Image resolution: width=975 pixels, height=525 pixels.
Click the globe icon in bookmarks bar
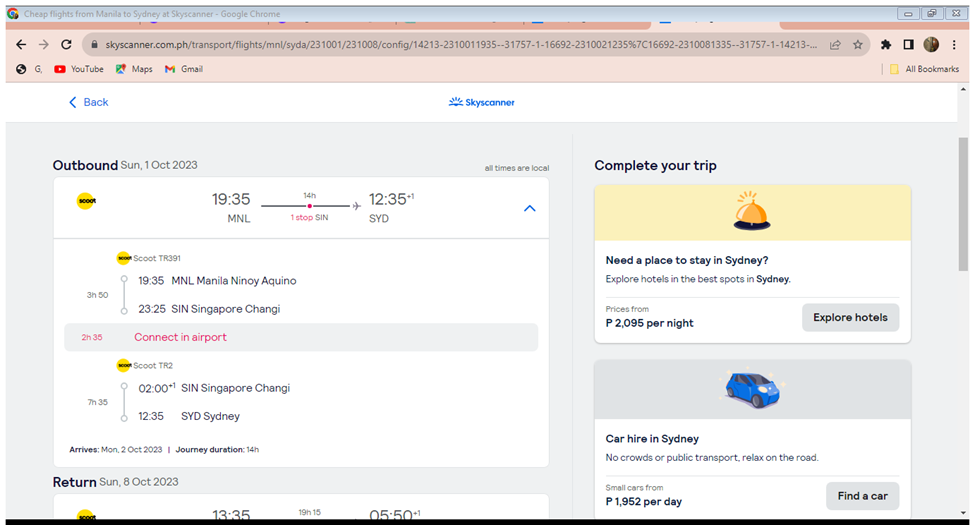[x=21, y=69]
